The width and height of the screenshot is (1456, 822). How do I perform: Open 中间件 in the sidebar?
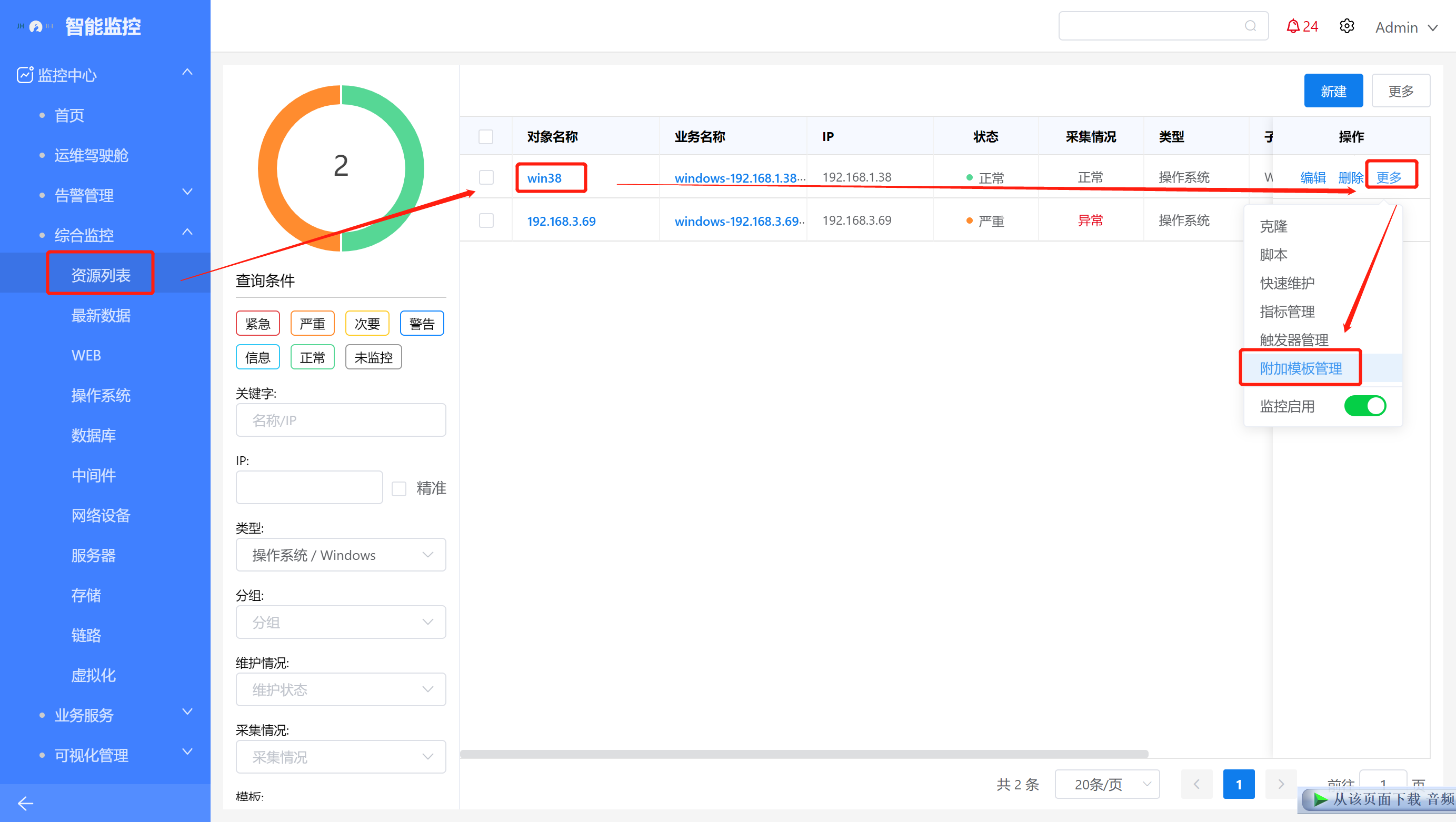93,475
